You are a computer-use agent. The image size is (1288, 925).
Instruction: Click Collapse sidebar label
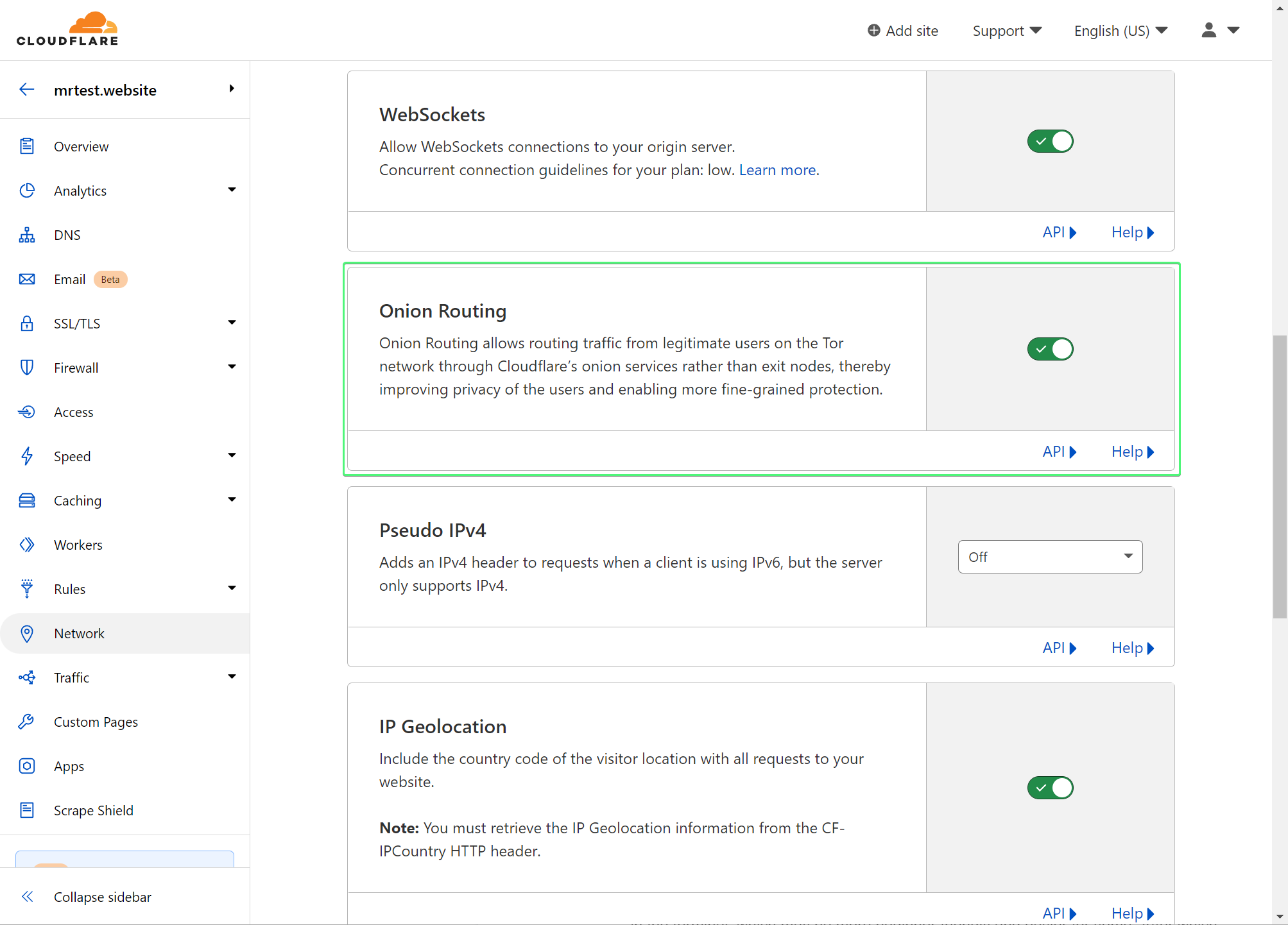[x=103, y=897]
